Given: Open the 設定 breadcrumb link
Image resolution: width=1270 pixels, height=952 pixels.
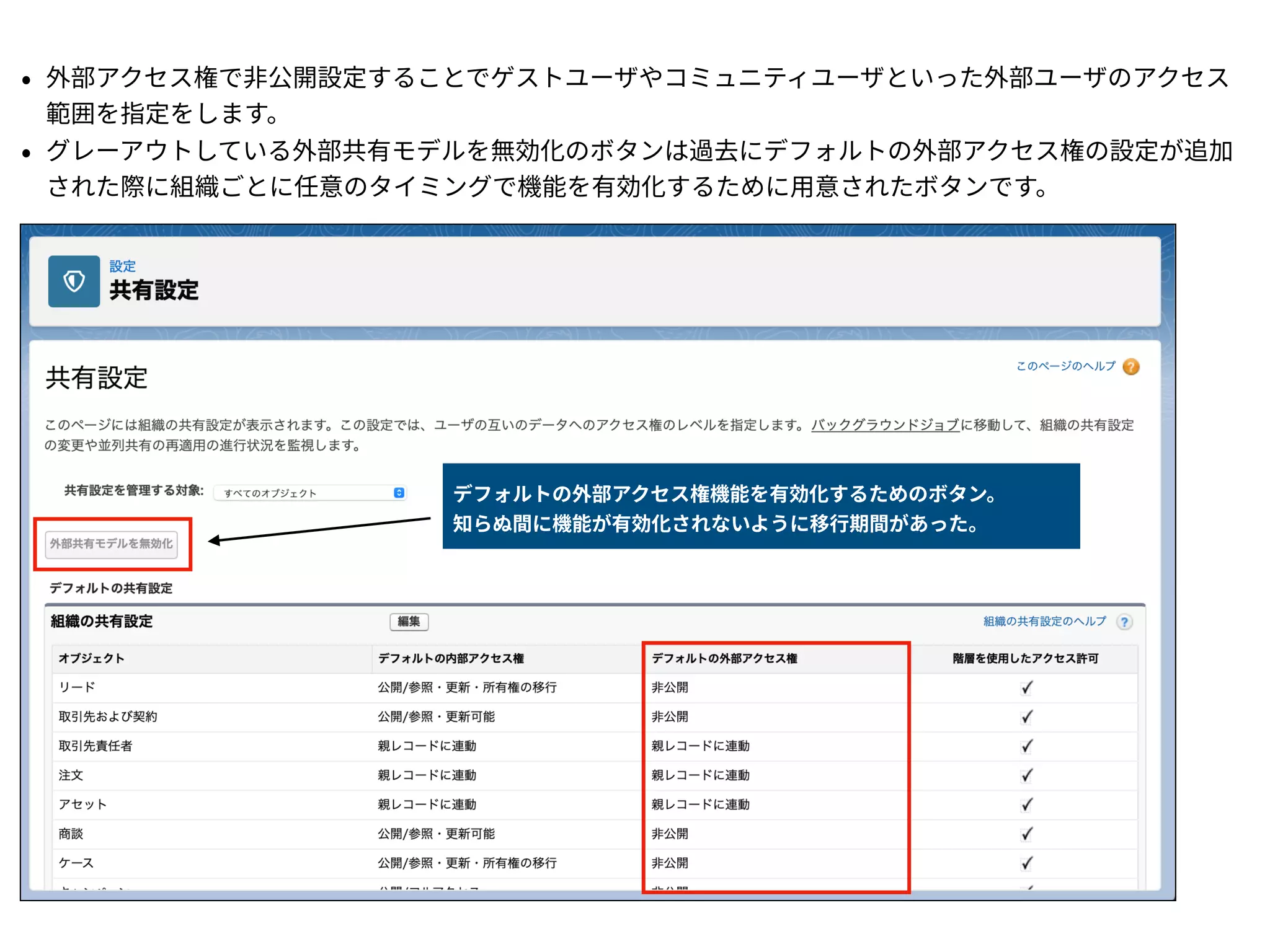Looking at the screenshot, I should [122, 267].
